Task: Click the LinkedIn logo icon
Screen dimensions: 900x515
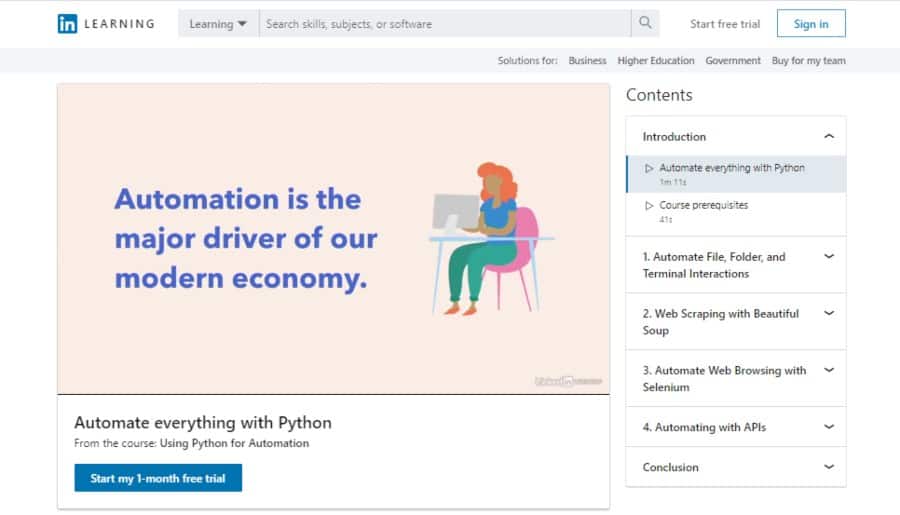Action: (x=67, y=24)
